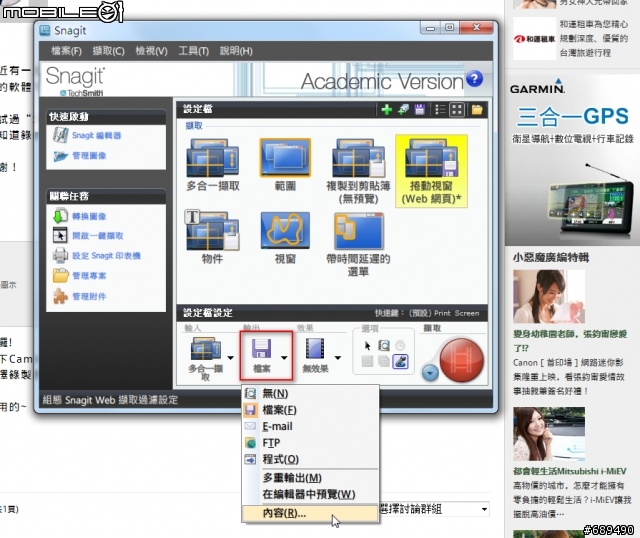Screen dimensions: 640x538
Task: Open the new profile wizard icon
Action: tap(403, 109)
